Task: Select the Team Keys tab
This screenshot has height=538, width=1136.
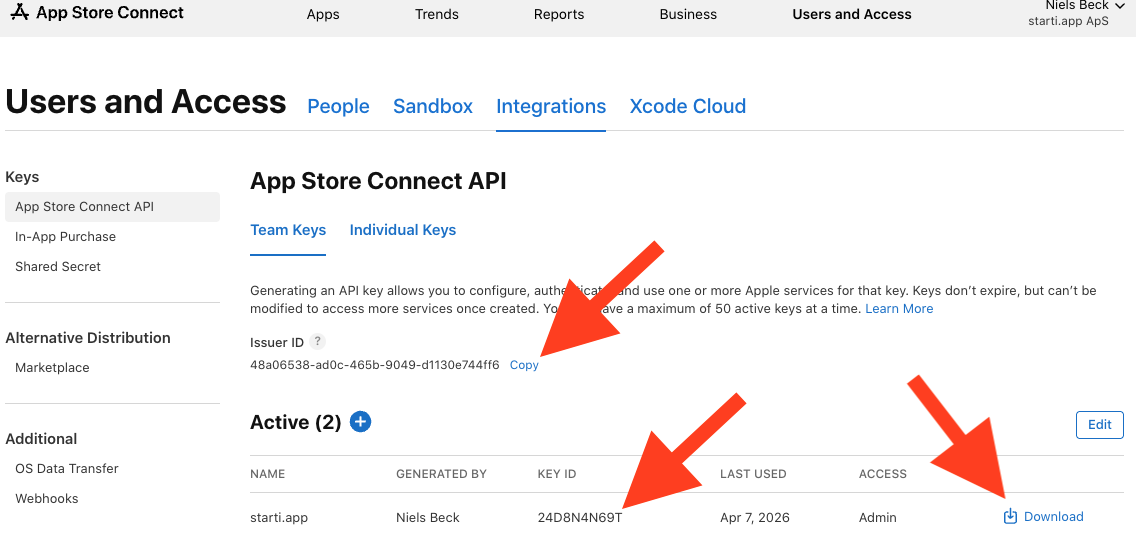Action: [288, 230]
